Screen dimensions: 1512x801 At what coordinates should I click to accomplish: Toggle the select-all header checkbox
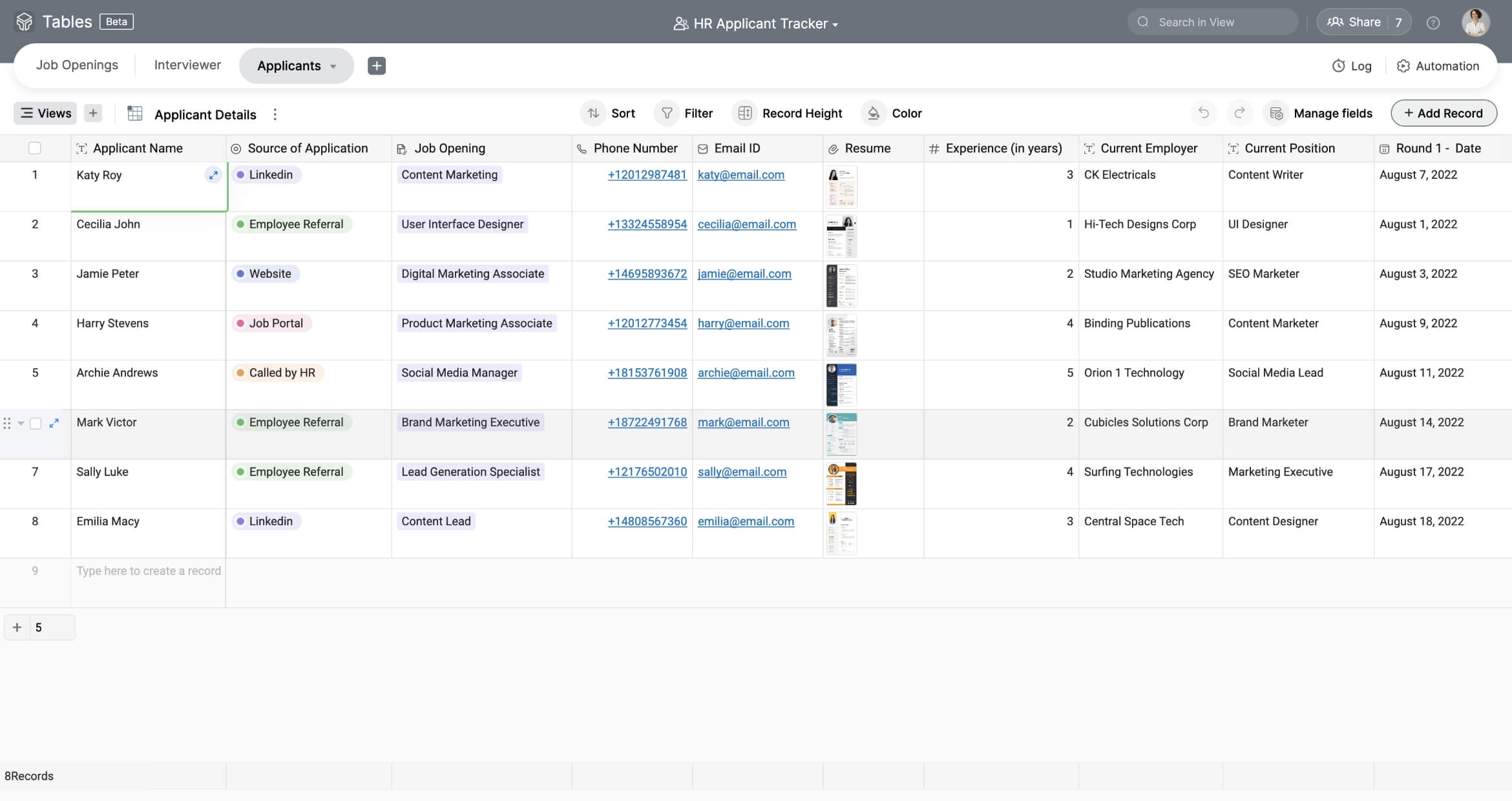tap(35, 149)
